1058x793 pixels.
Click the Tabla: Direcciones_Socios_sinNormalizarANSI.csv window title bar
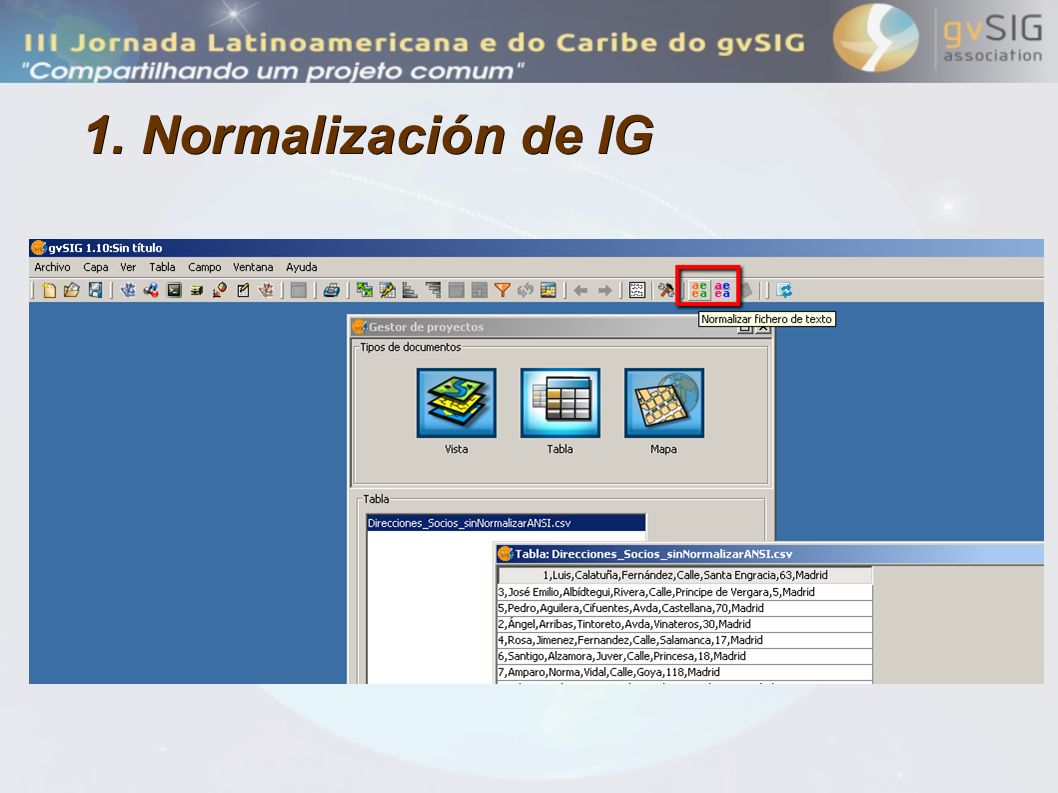coord(769,554)
